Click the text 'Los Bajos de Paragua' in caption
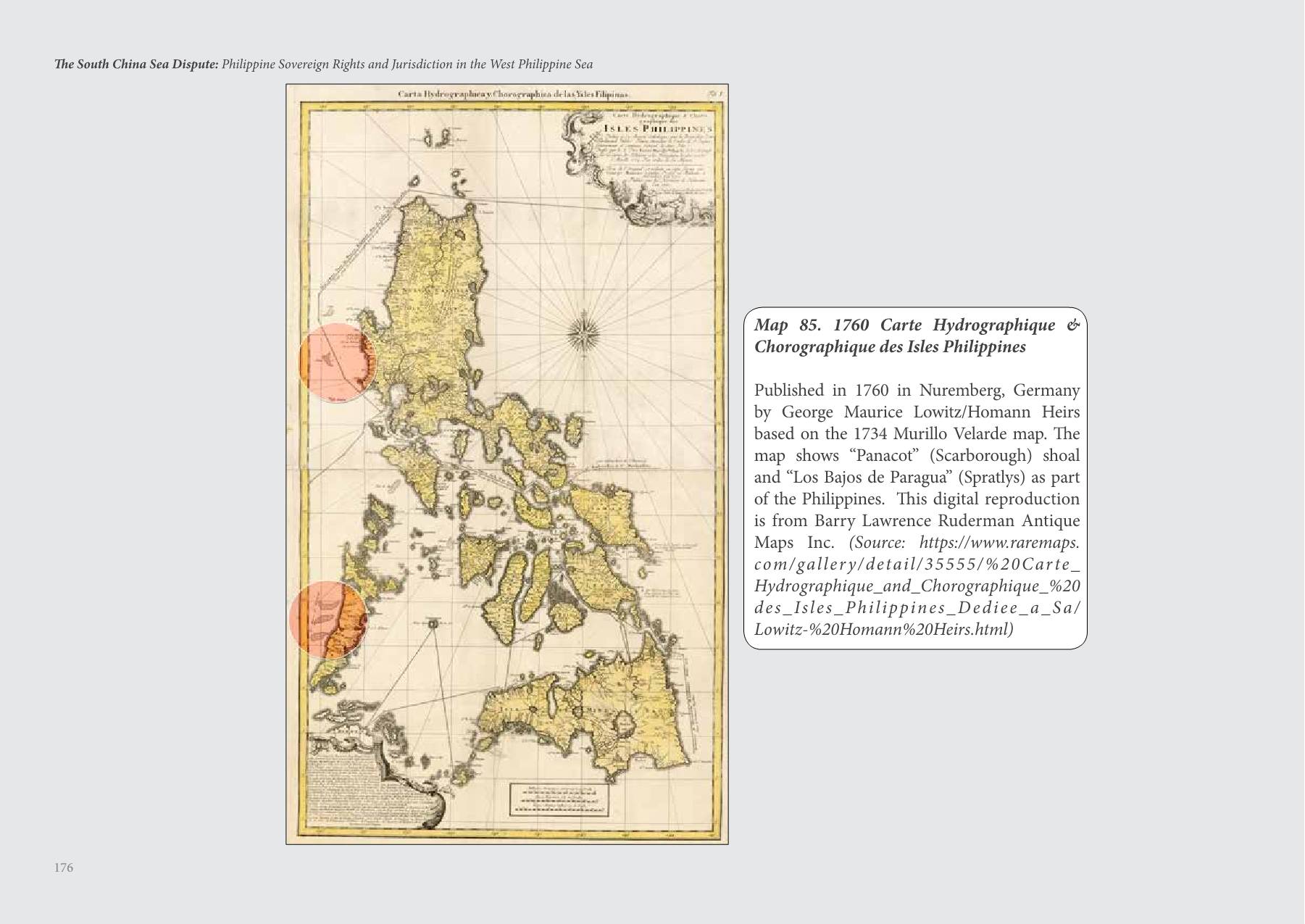The width and height of the screenshot is (1305, 924). (x=866, y=477)
